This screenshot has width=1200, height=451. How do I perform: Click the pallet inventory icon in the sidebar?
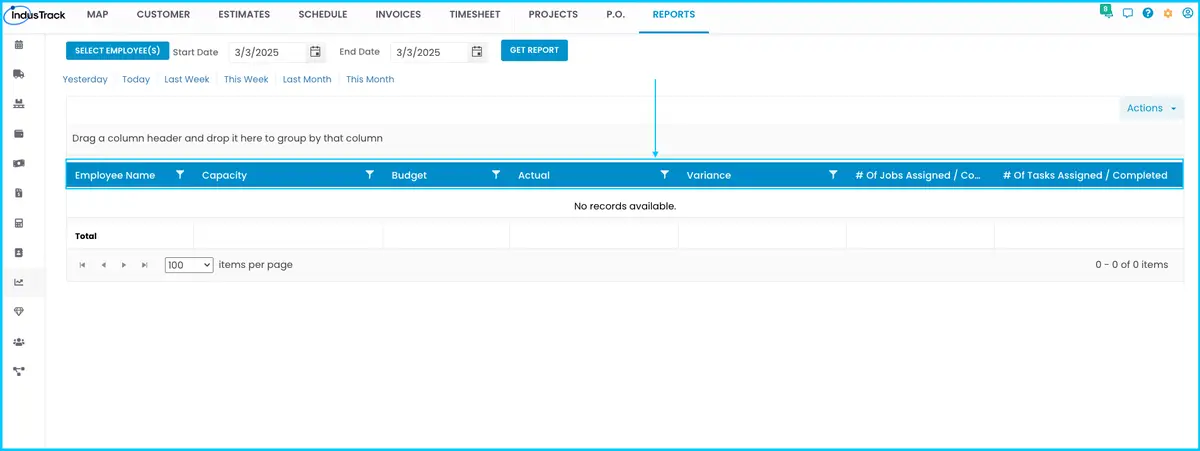point(19,104)
